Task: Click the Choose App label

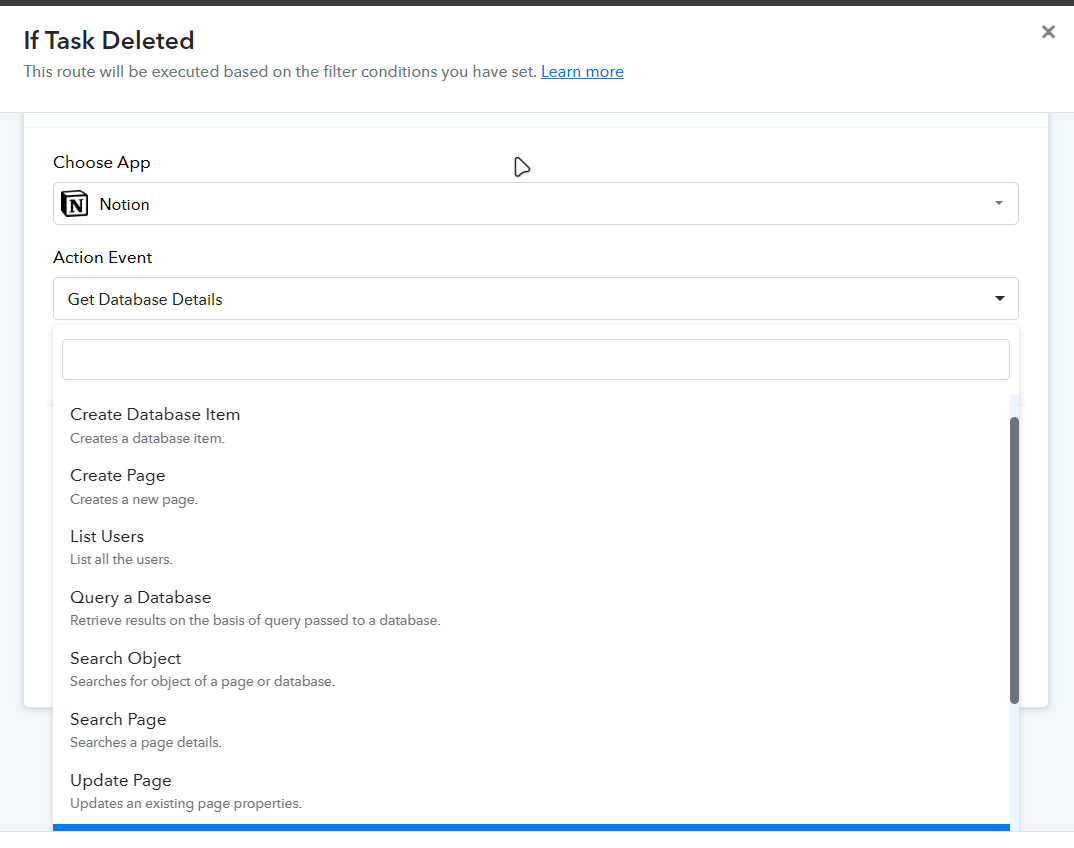Action: pyautogui.click(x=101, y=163)
